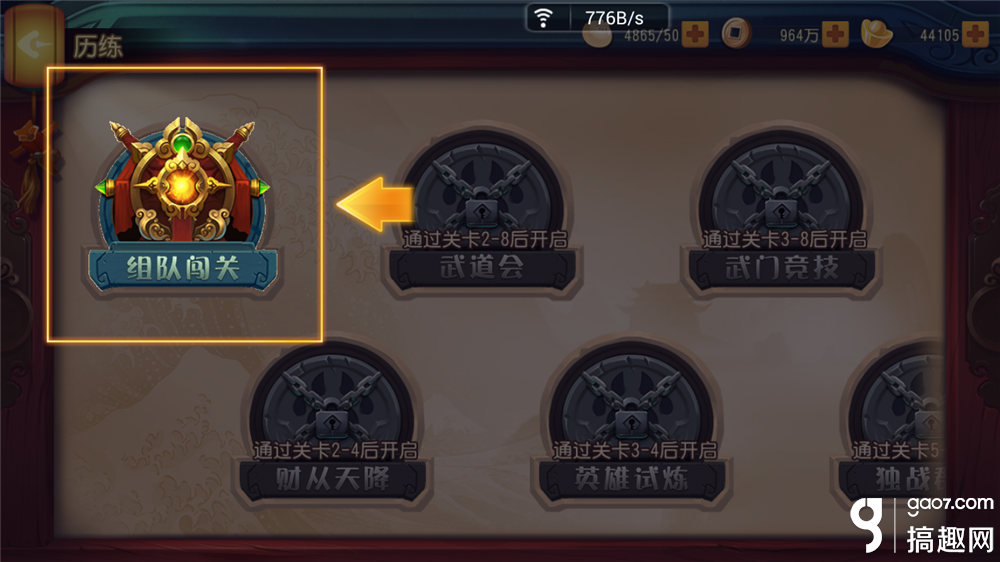1000x562 pixels.
Task: Select the 武道会 label banner
Action: tap(482, 267)
